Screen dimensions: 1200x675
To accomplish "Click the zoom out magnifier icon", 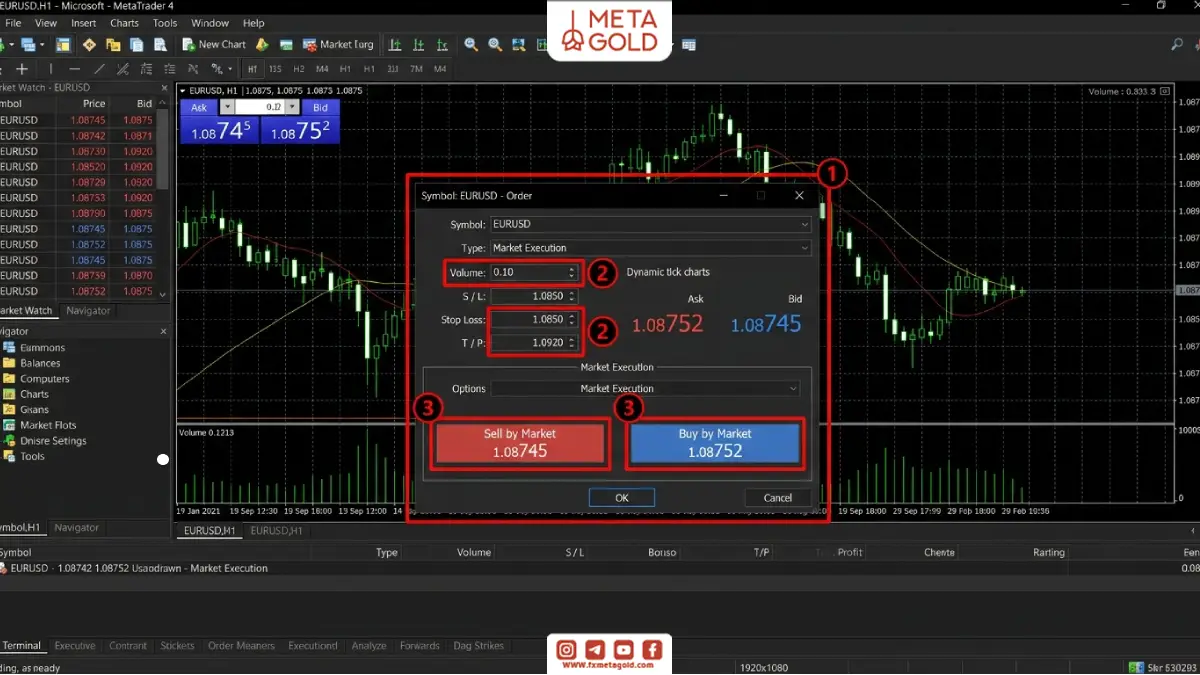I will [494, 45].
